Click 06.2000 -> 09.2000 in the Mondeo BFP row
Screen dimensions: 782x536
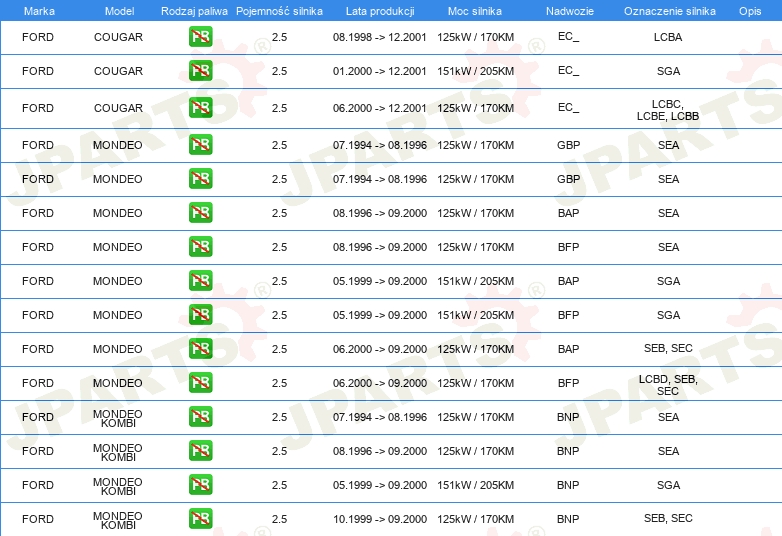coord(380,383)
